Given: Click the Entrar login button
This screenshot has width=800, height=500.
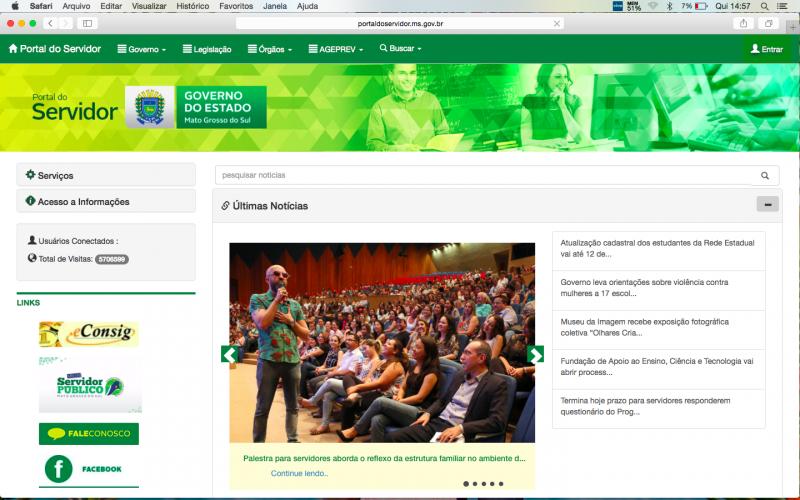Looking at the screenshot, I should 766,49.
